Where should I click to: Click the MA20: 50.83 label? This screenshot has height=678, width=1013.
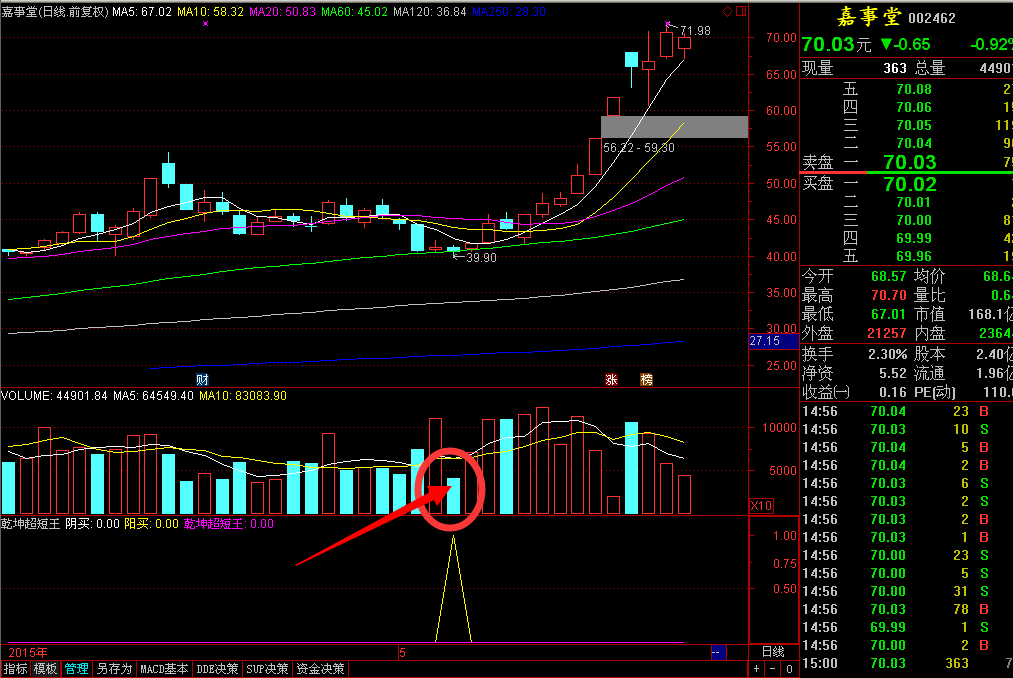[x=282, y=12]
